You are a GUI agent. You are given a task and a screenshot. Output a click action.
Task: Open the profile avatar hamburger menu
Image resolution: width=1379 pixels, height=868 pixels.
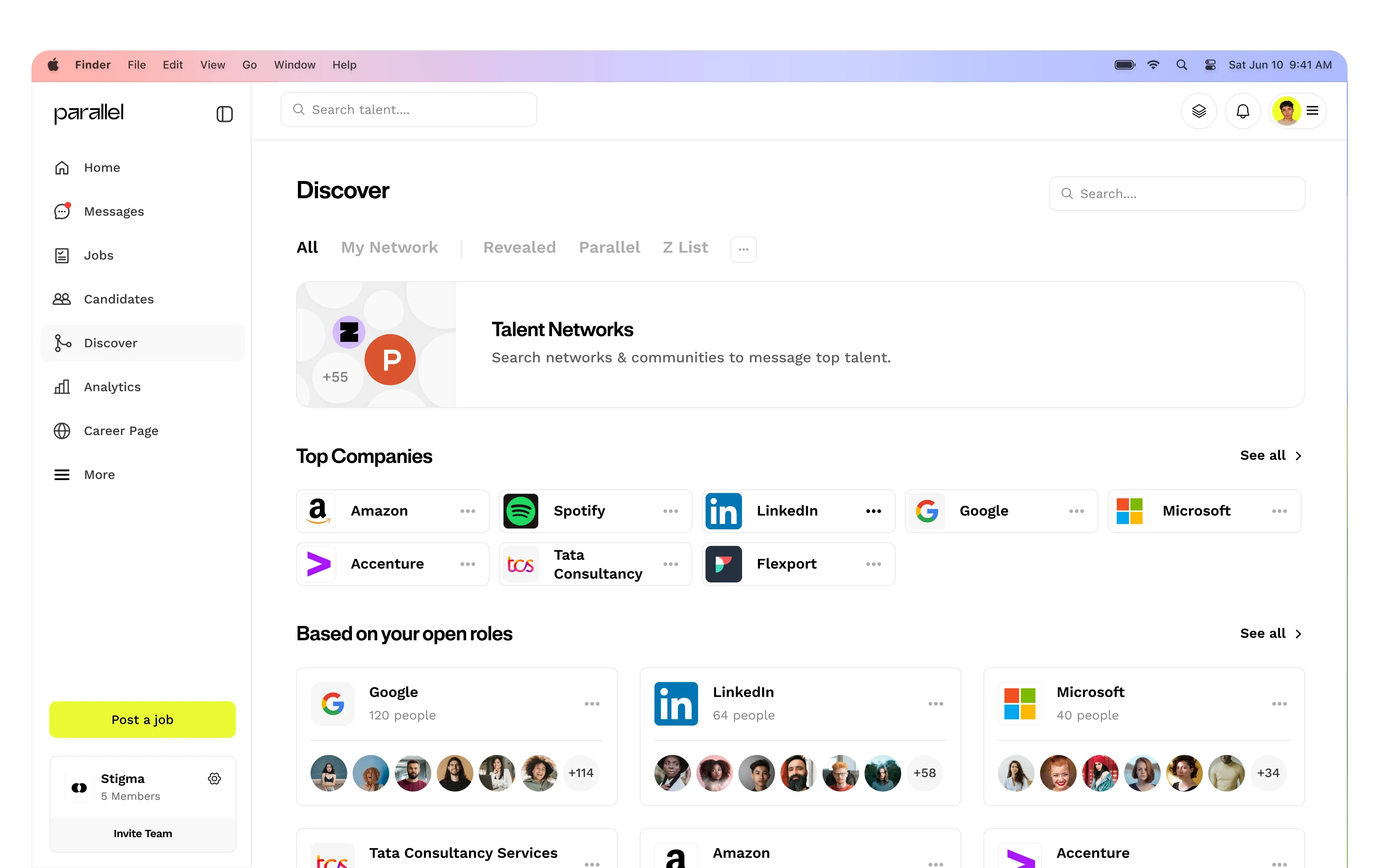1312,111
